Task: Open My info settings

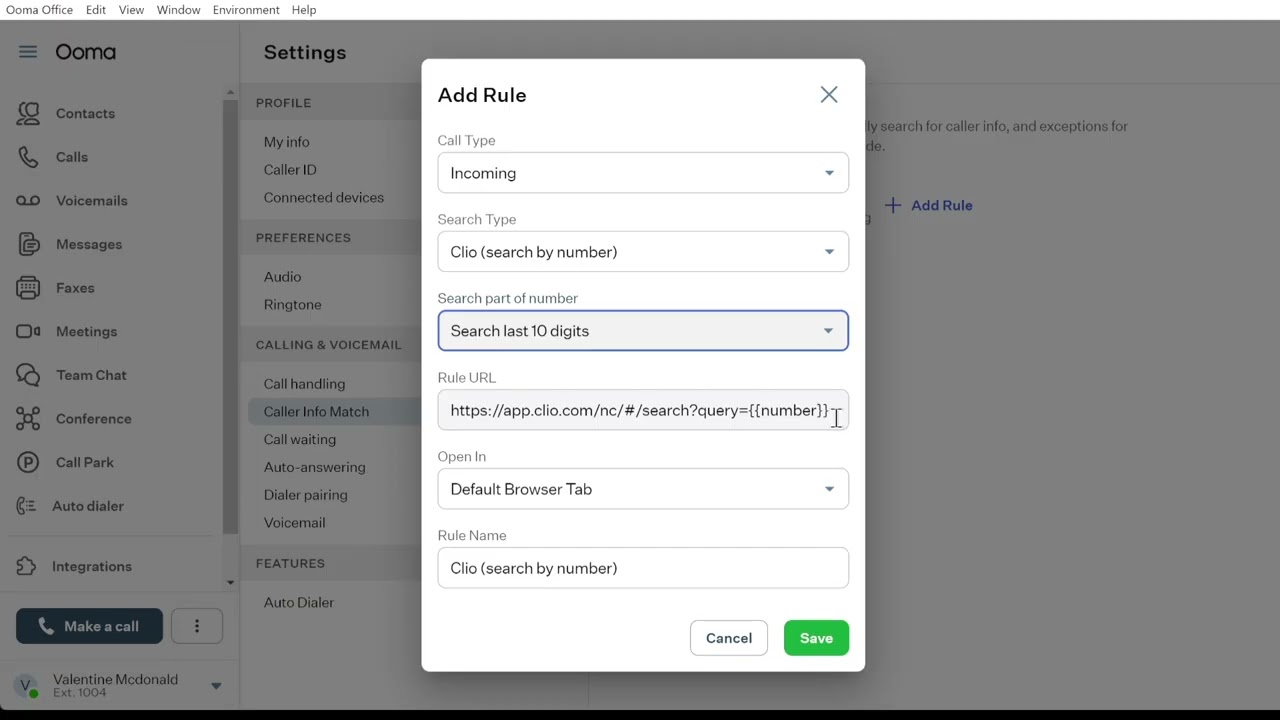Action: [286, 142]
